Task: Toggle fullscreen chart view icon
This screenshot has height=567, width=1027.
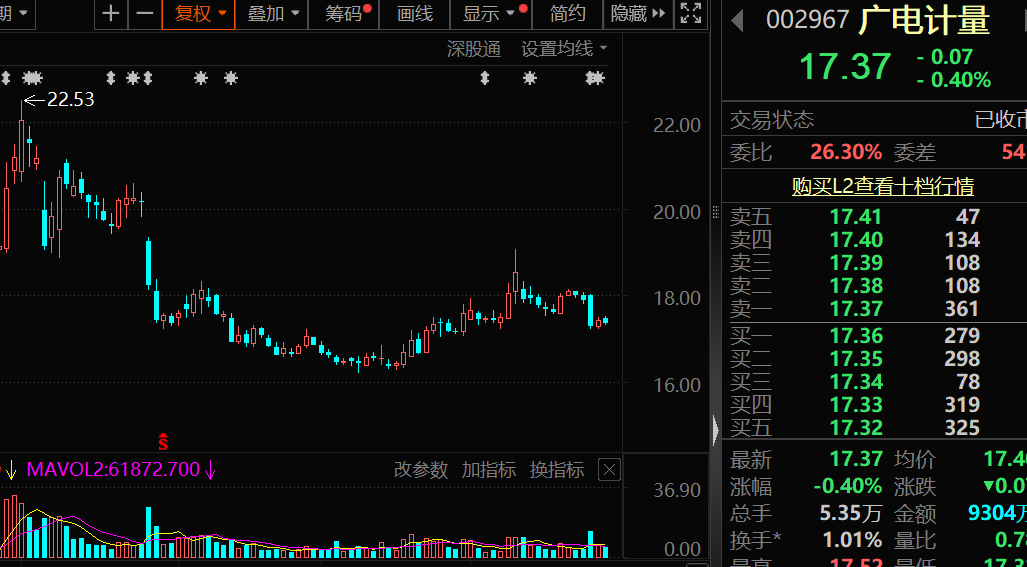Action: [690, 14]
